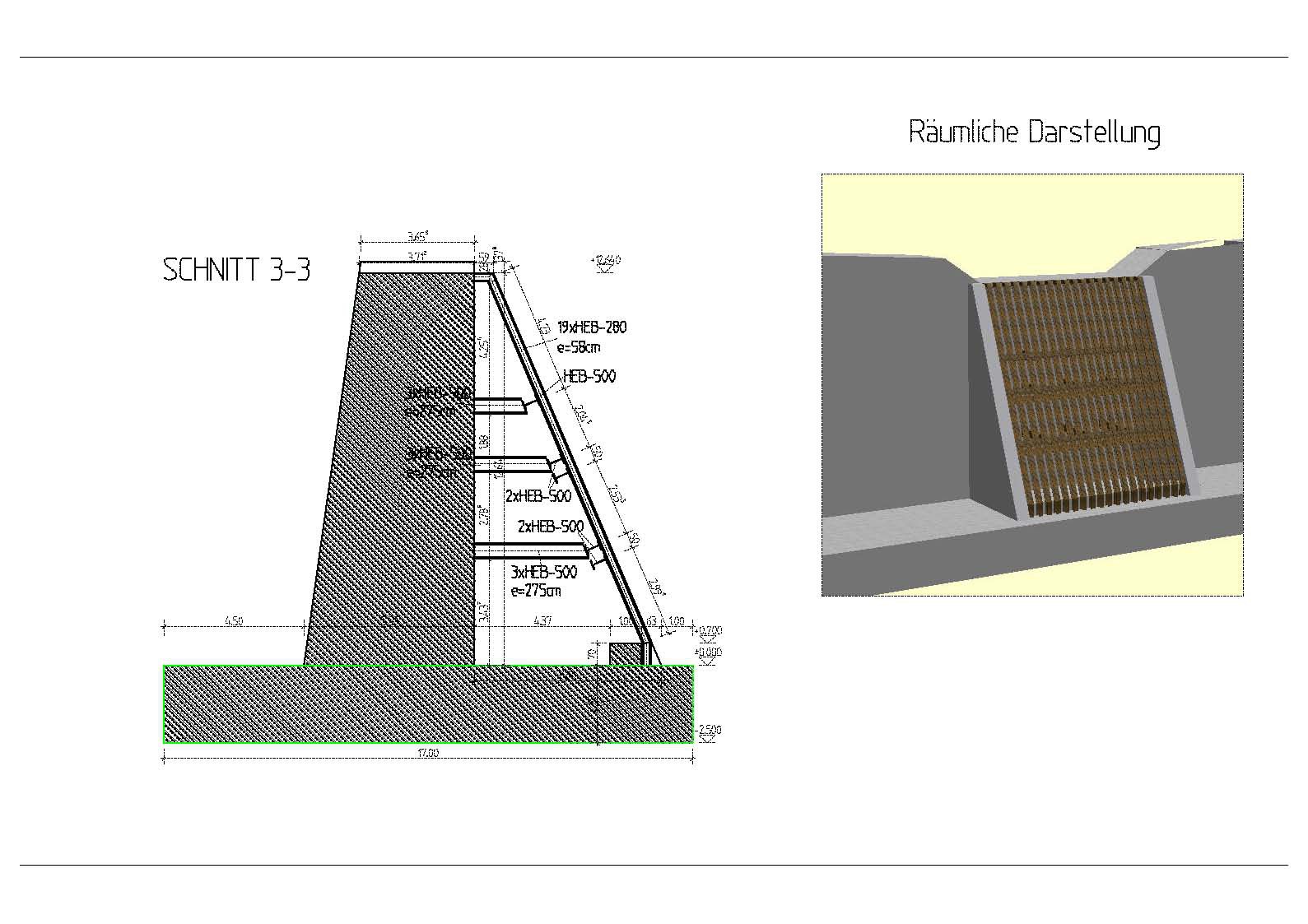
Task: Click the SCHNITT 3-3 section title
Action: click(237, 270)
